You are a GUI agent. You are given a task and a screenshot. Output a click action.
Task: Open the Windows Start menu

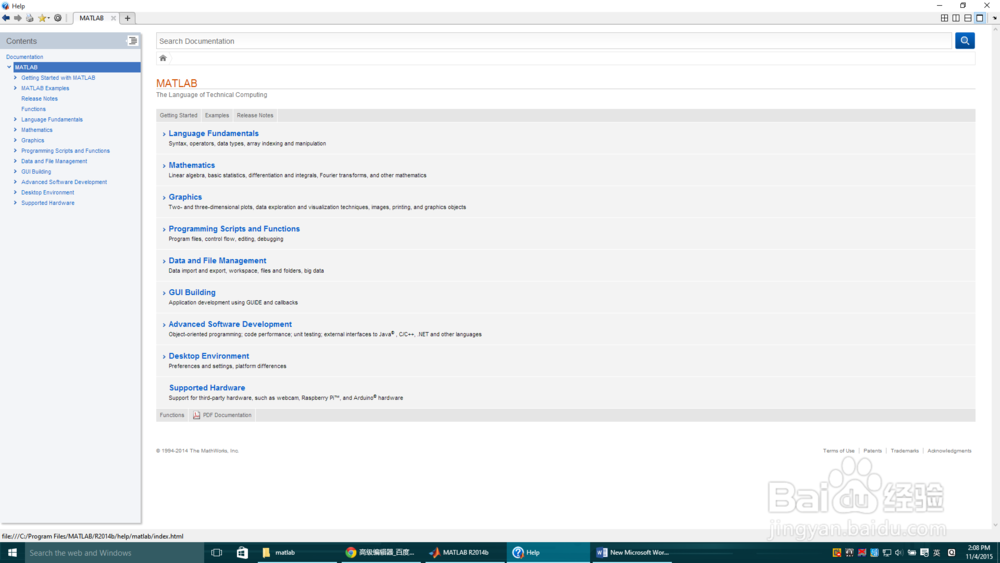(12, 553)
